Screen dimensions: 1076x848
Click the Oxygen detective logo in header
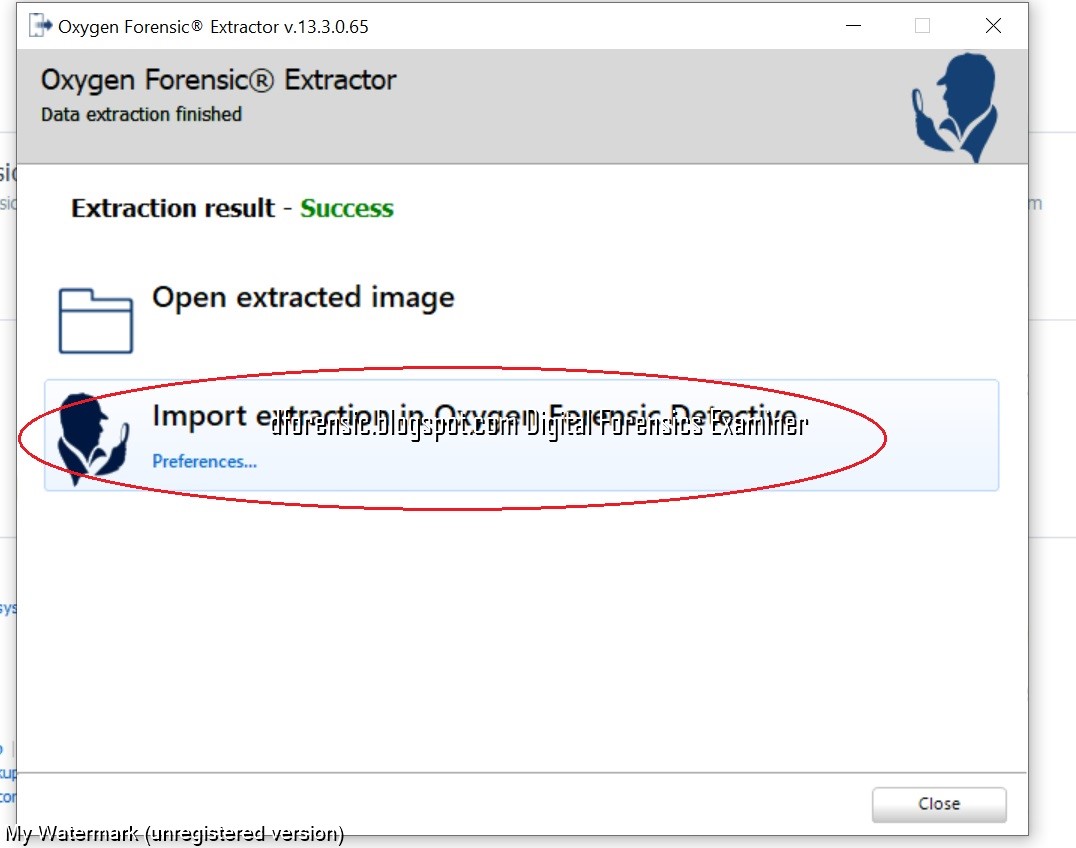955,108
